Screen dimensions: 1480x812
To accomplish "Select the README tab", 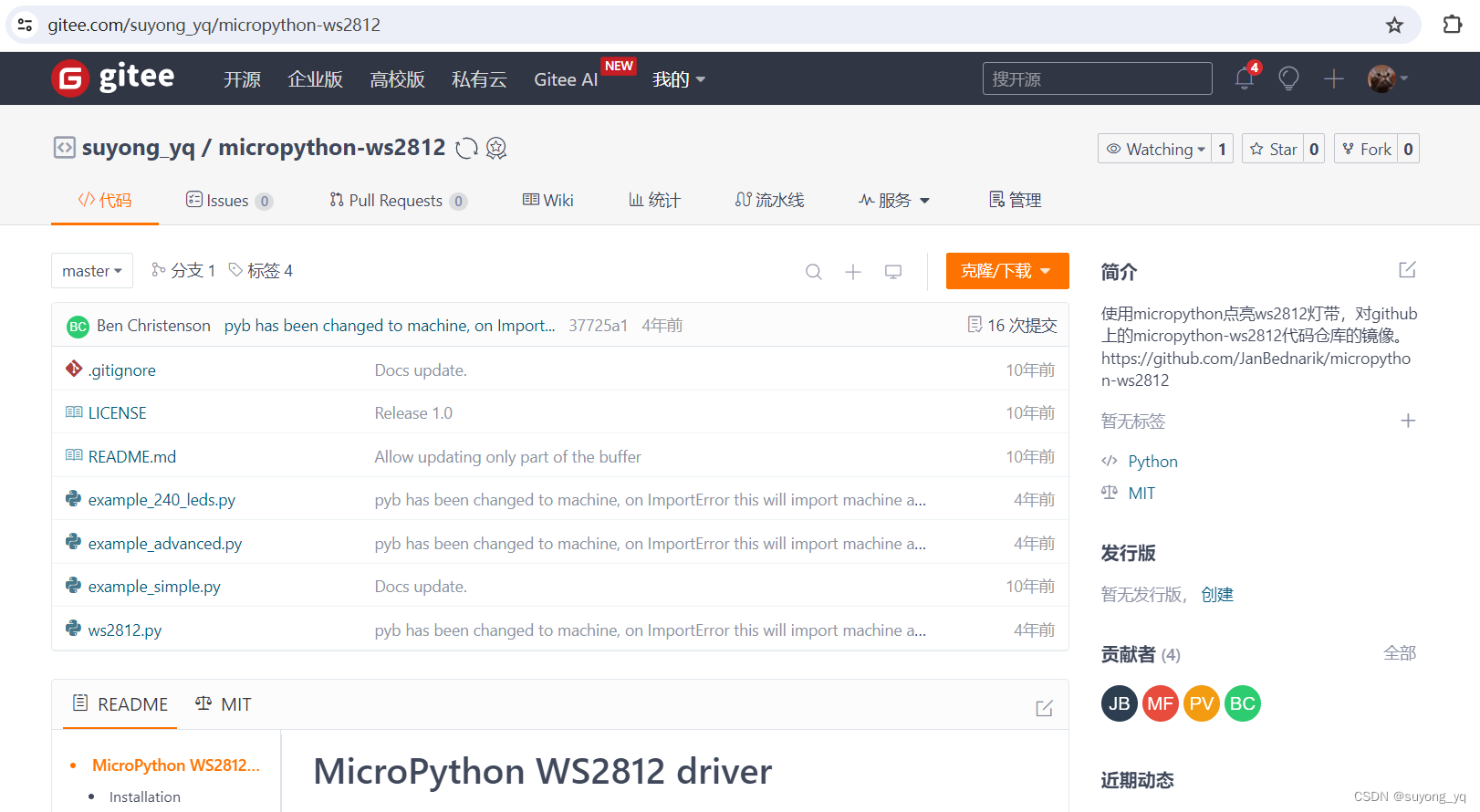I will (120, 704).
